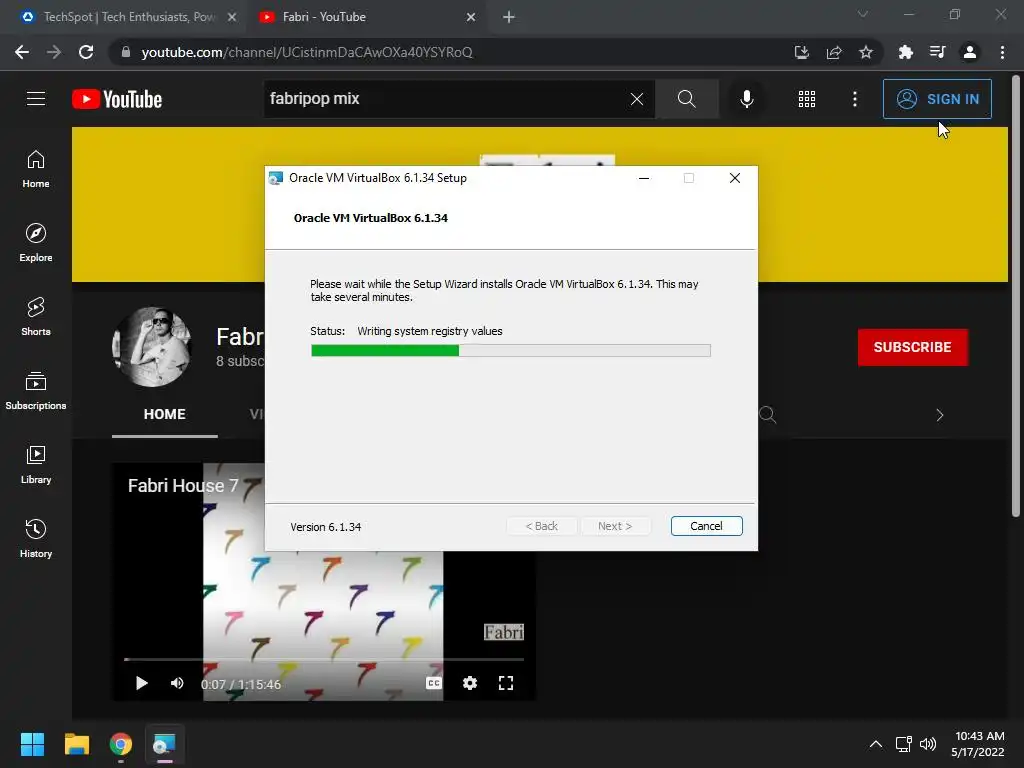
Task: Click the SIGN IN button
Action: pyautogui.click(x=937, y=99)
